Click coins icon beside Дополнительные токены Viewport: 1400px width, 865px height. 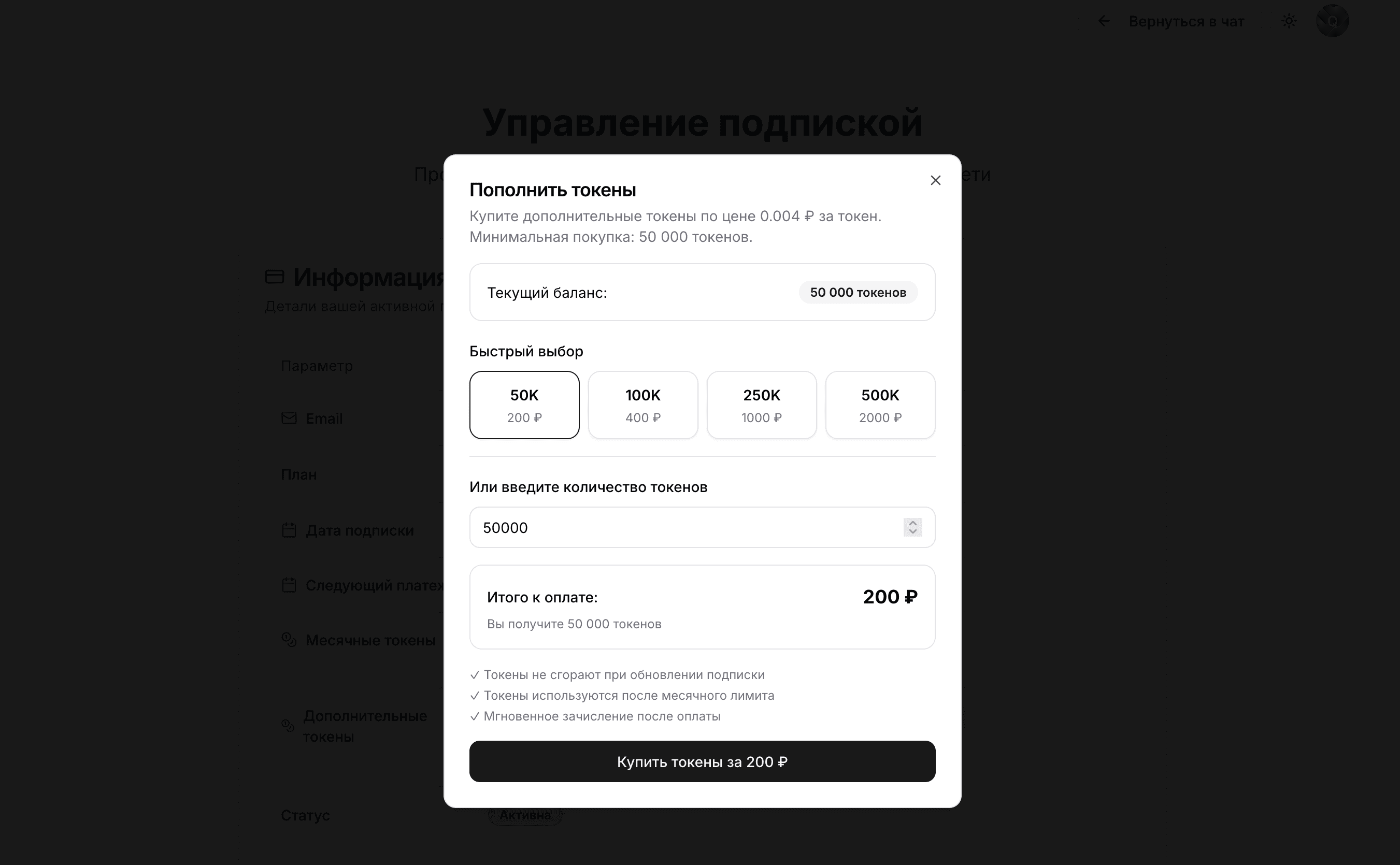pos(288,726)
